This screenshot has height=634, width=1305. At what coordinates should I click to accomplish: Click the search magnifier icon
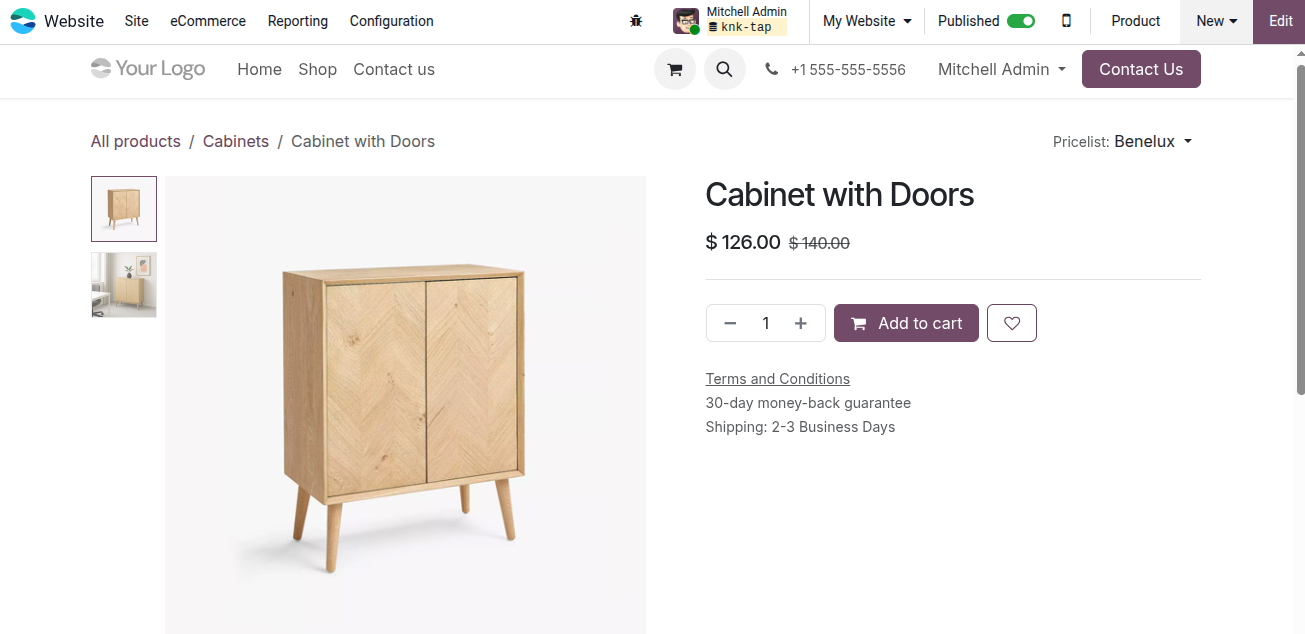point(725,70)
